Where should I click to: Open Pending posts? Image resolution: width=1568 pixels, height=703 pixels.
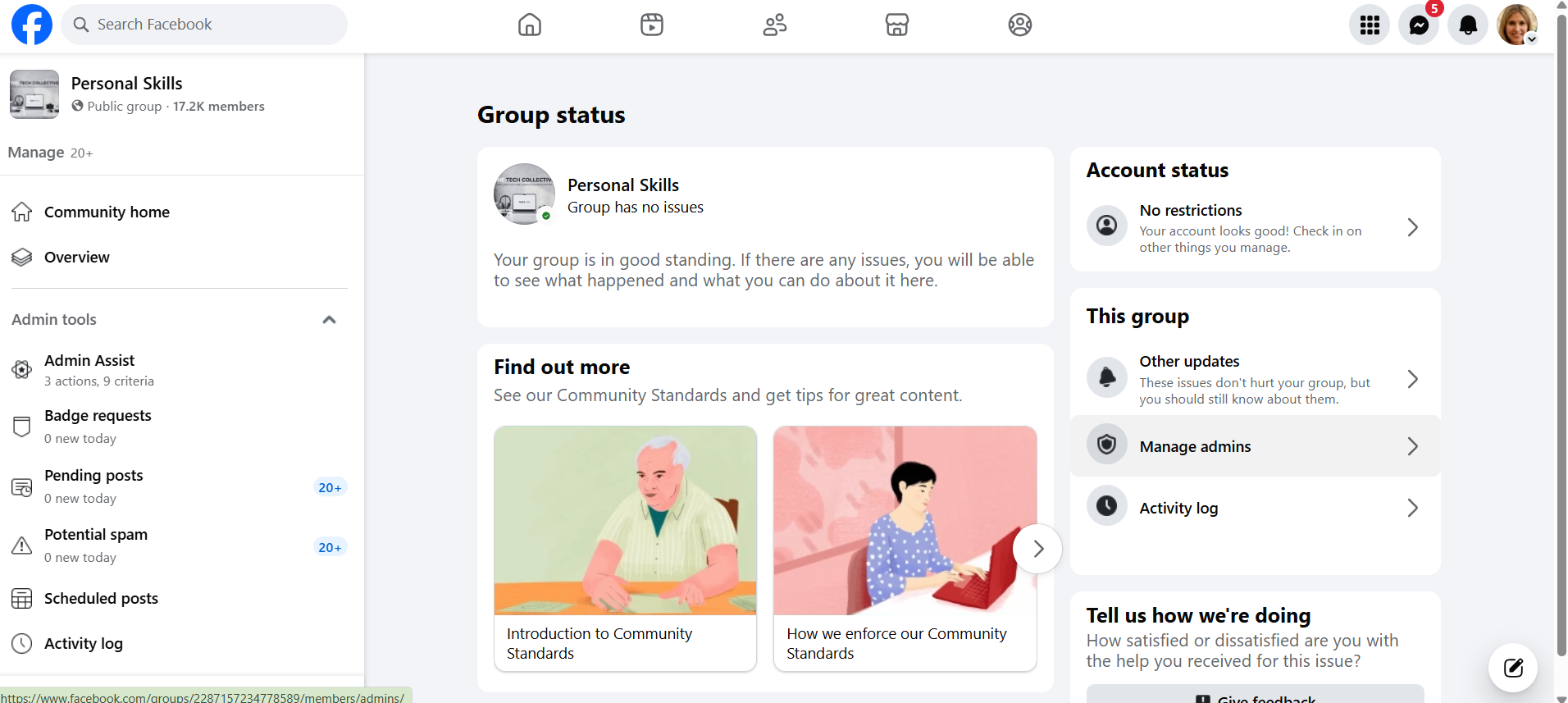coord(180,486)
